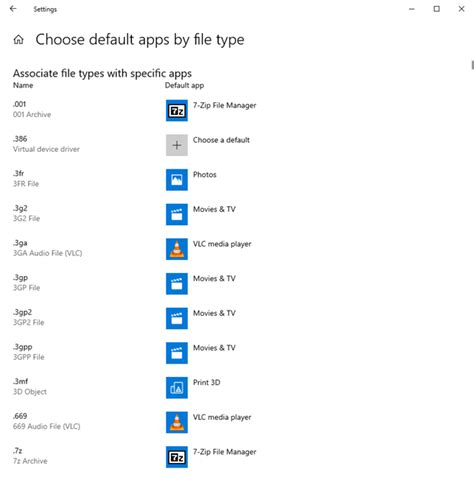Click the Print 3D icon for .3mf
Viewport: 474px width, 477px height.
[x=177, y=388]
